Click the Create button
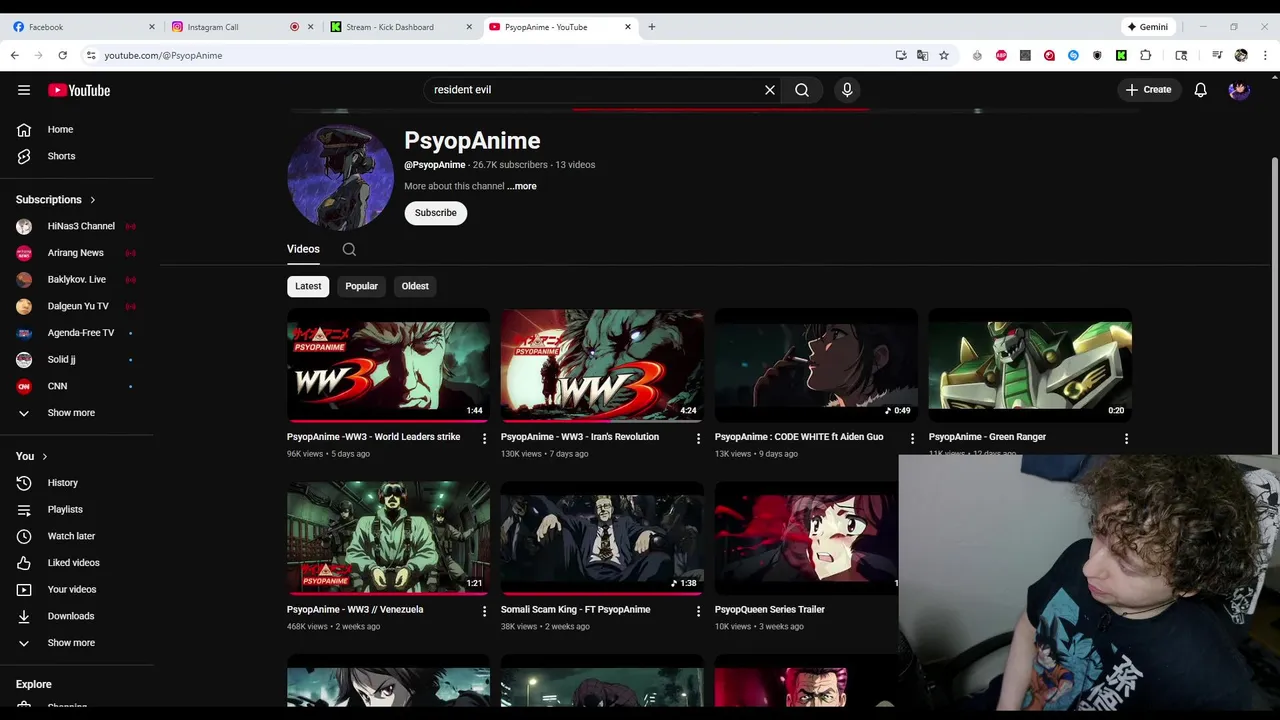Image resolution: width=1280 pixels, height=720 pixels. coord(1148,90)
